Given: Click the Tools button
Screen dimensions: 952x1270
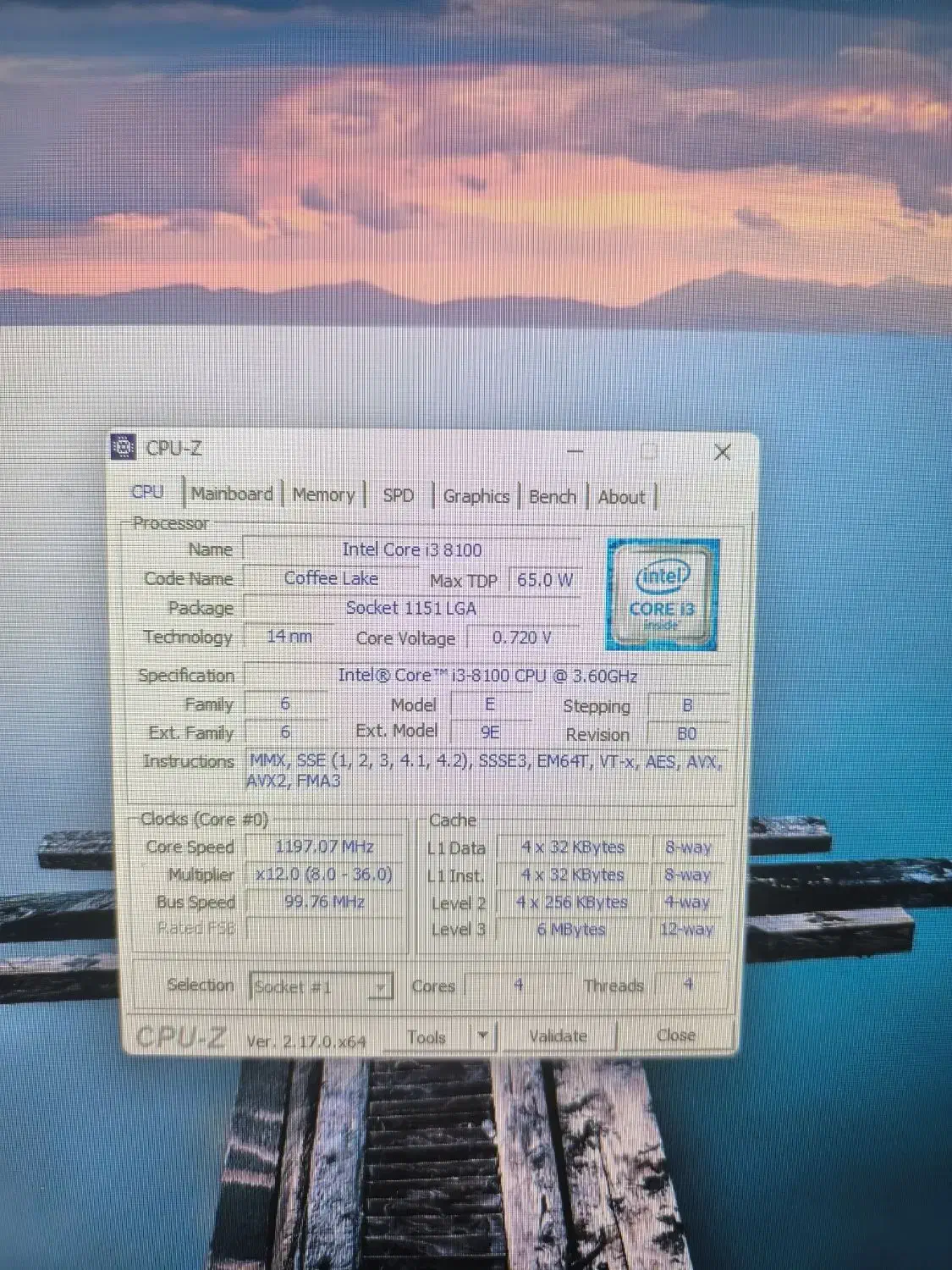Looking at the screenshot, I should point(426,1036).
